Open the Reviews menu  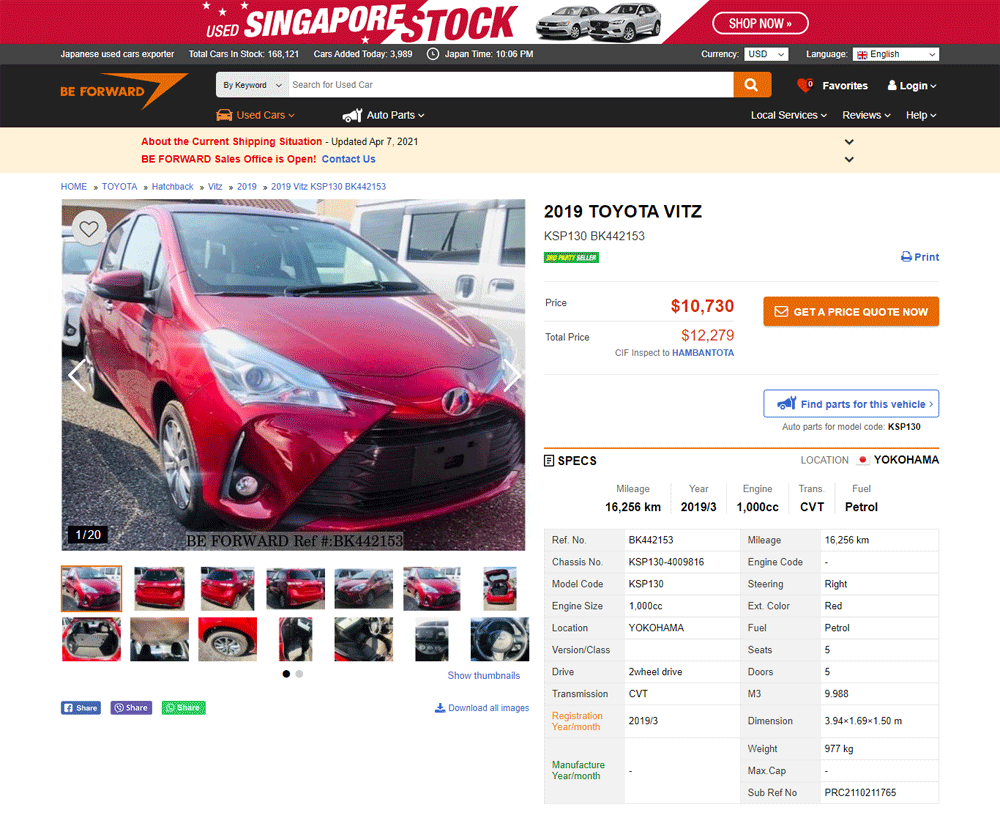click(866, 115)
